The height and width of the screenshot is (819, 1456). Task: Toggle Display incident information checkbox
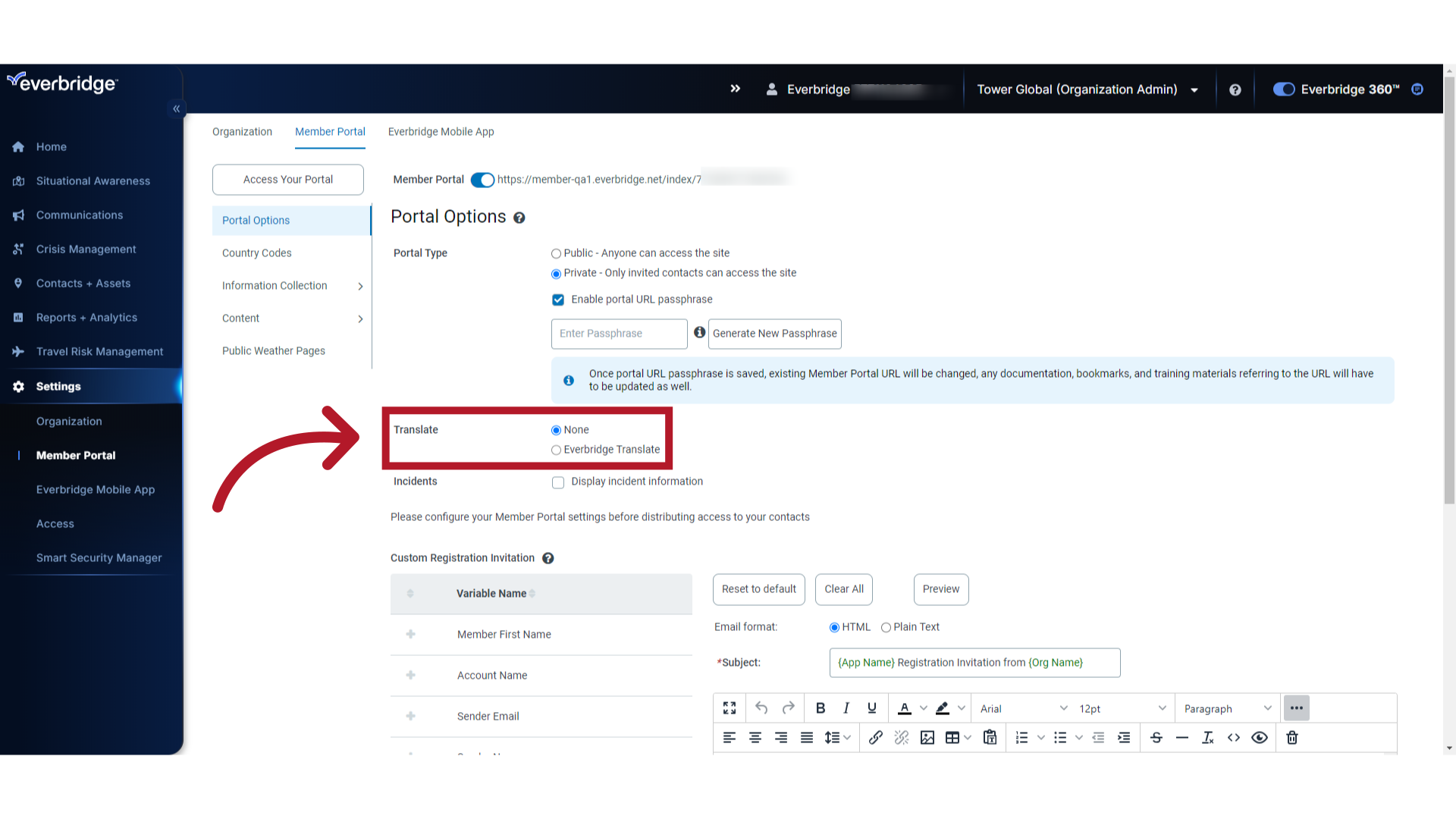(557, 481)
